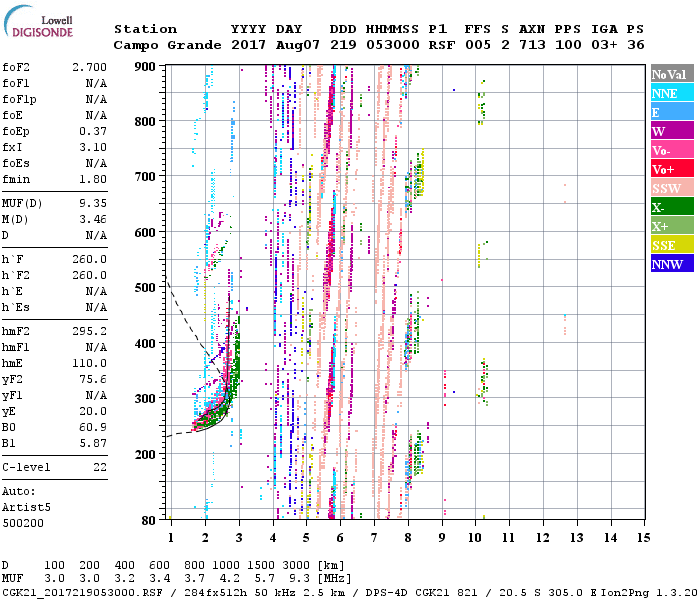
Task: Click the hmF2 parameter row
Action: click(x=55, y=329)
